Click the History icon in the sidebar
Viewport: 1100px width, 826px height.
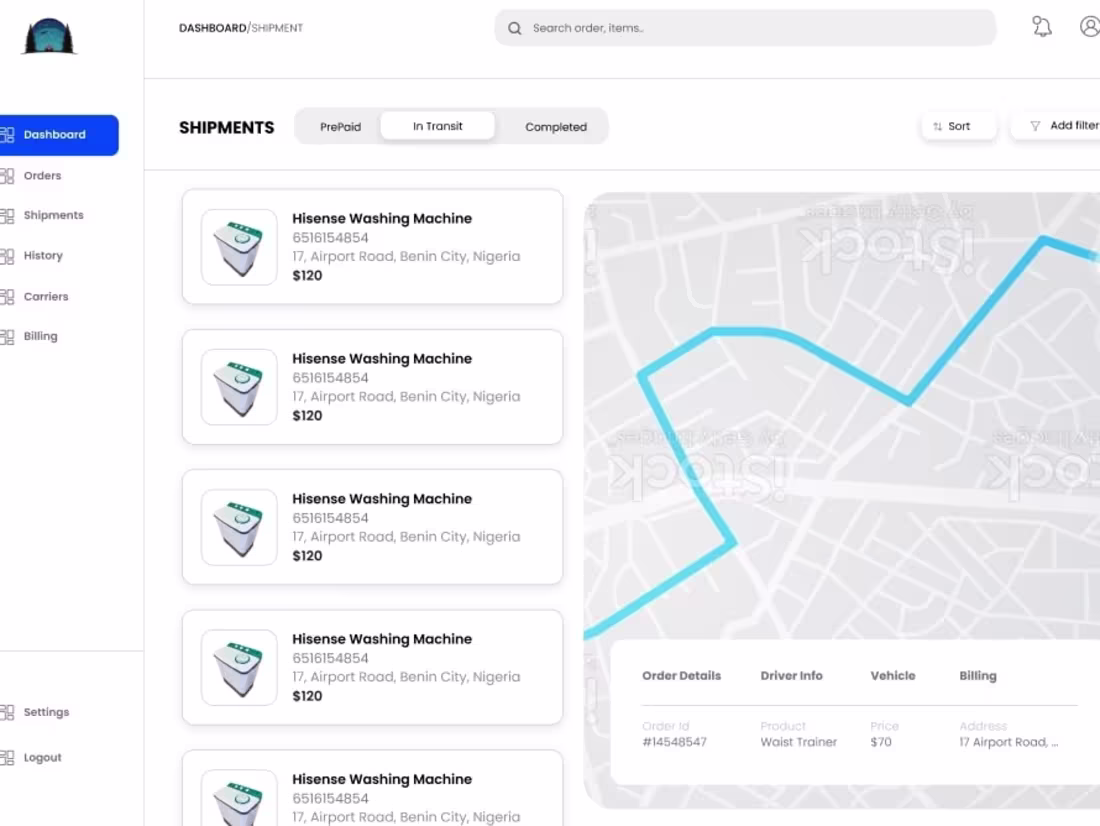[9, 255]
